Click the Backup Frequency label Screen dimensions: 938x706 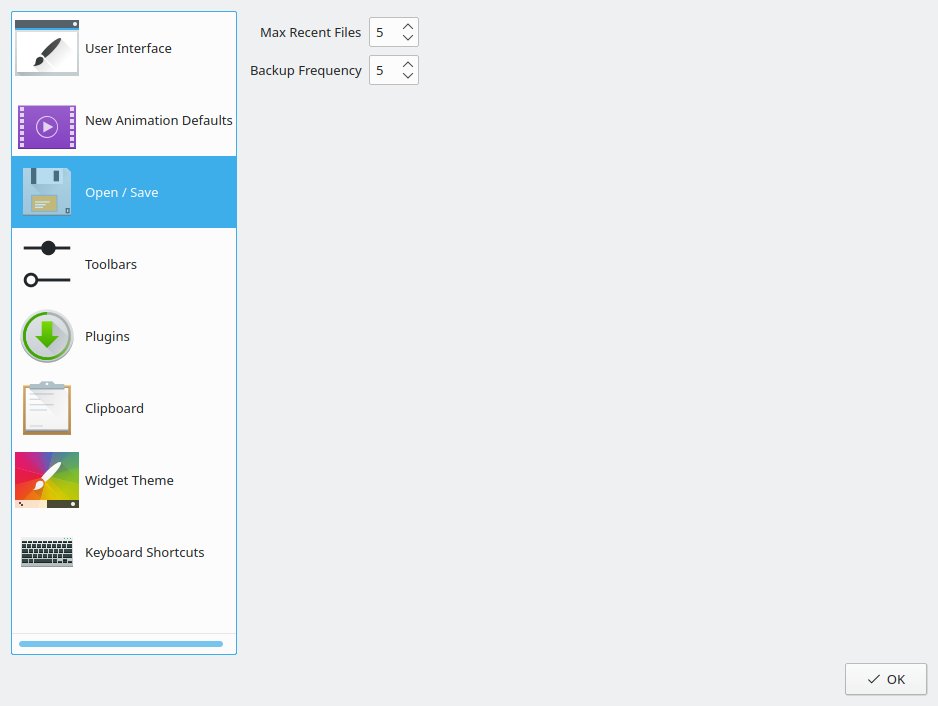pos(306,71)
